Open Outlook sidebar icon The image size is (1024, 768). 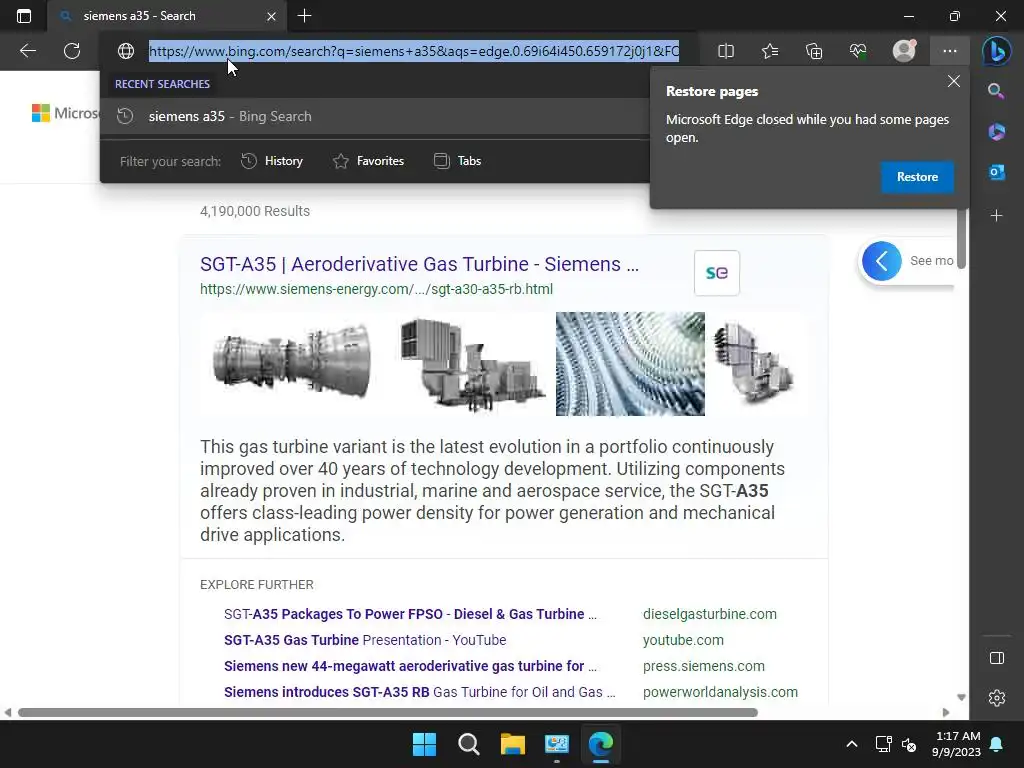(997, 172)
